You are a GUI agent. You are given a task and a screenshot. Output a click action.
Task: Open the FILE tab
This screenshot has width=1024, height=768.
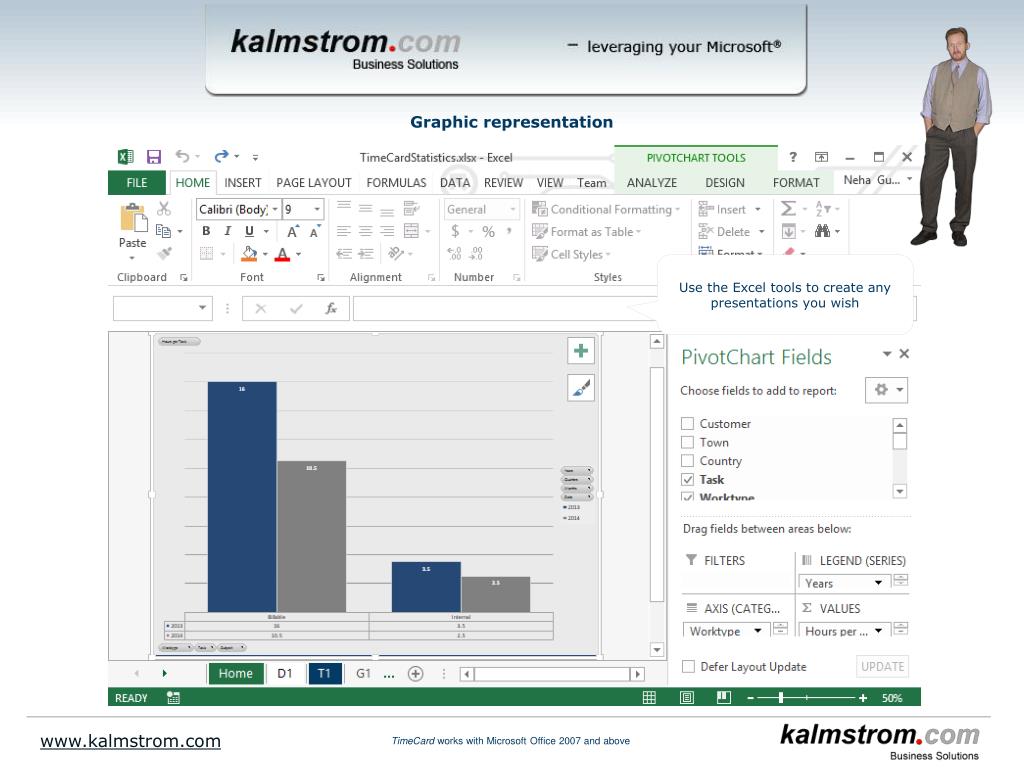pos(136,183)
